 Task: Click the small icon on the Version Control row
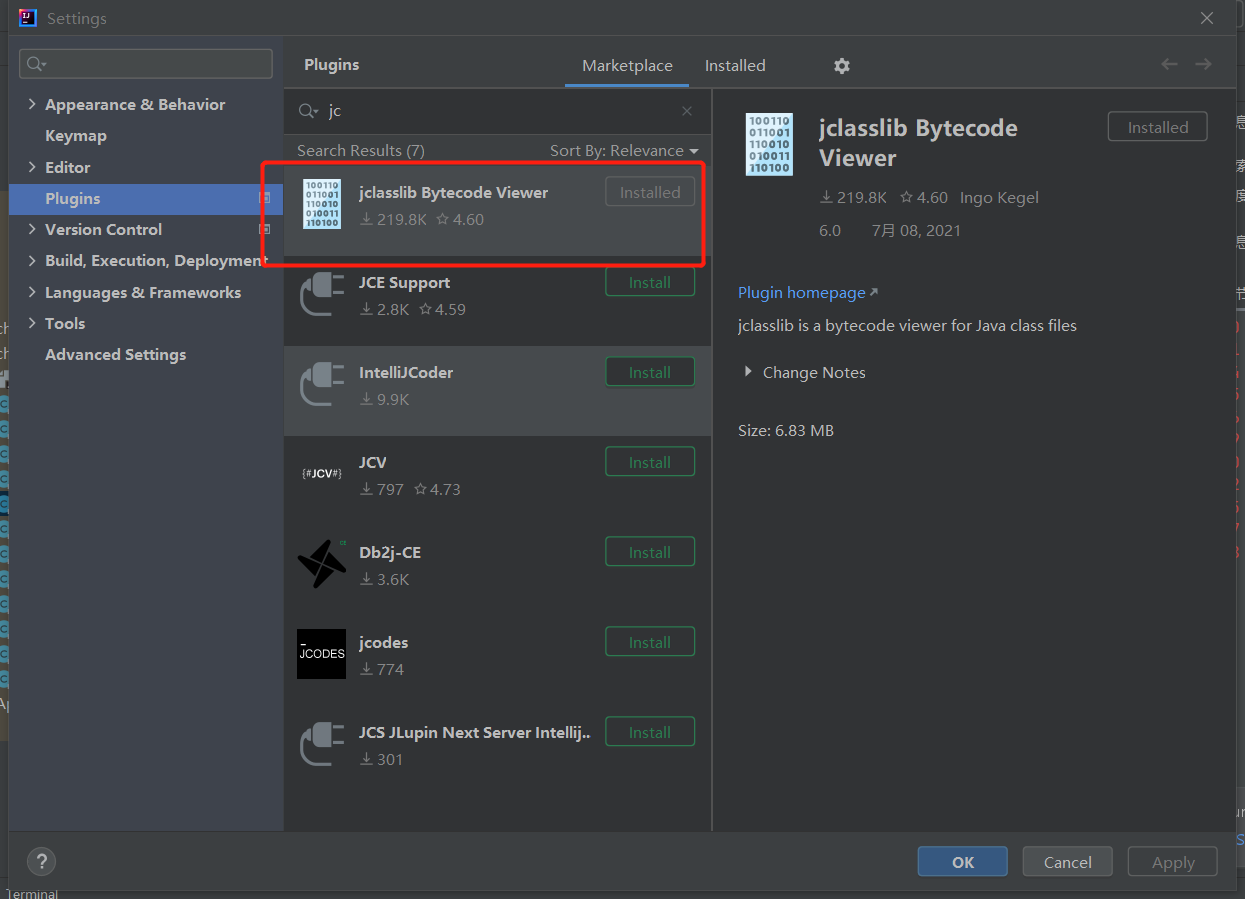(264, 229)
